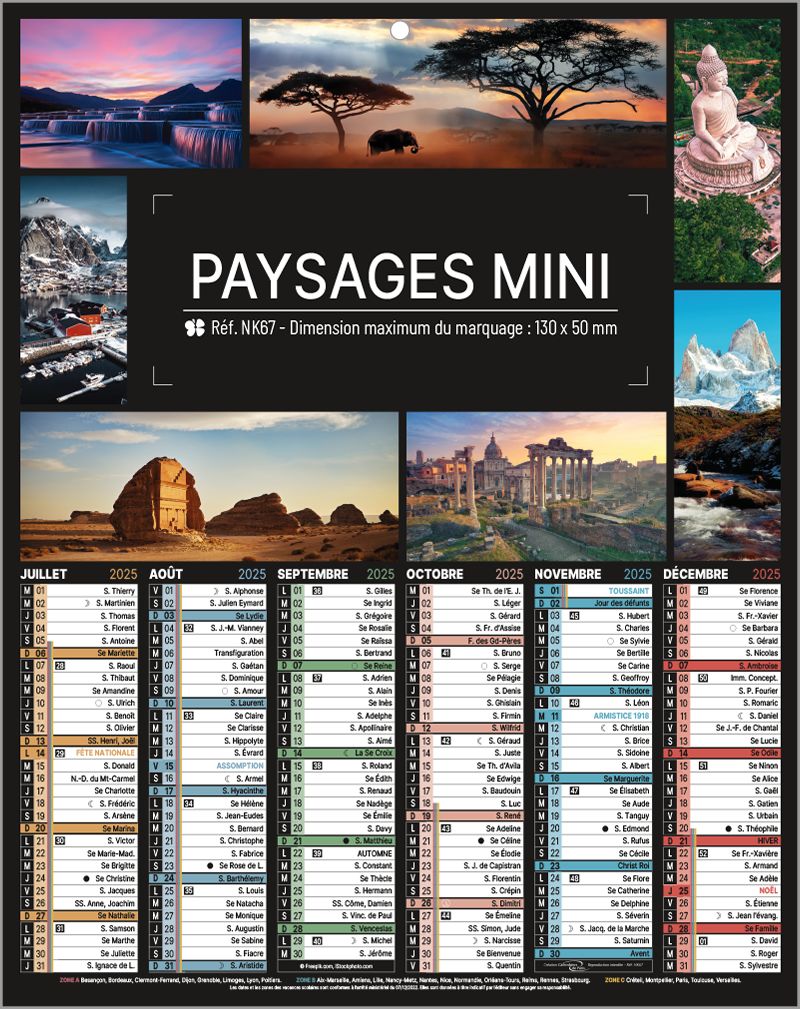Click the crescent moon beside S. Michel
The width and height of the screenshot is (800, 1009).
(355, 941)
